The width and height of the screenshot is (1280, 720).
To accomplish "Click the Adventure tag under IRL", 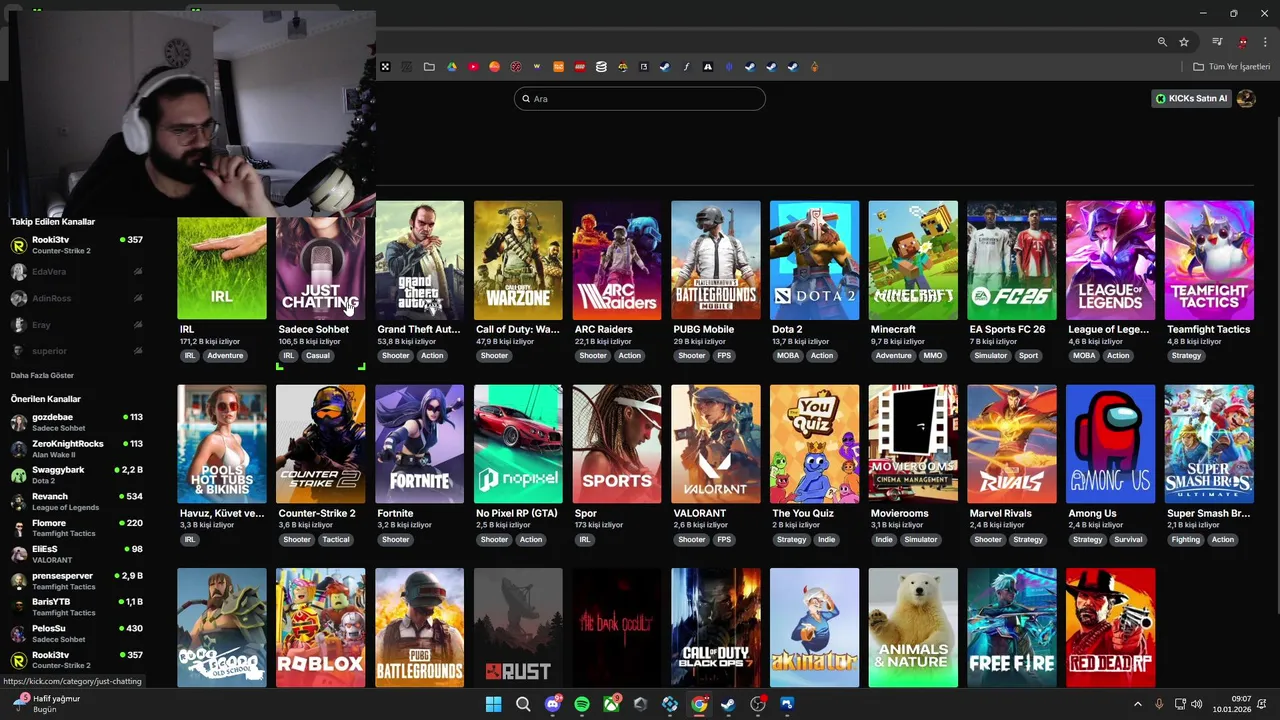I will pyautogui.click(x=225, y=356).
